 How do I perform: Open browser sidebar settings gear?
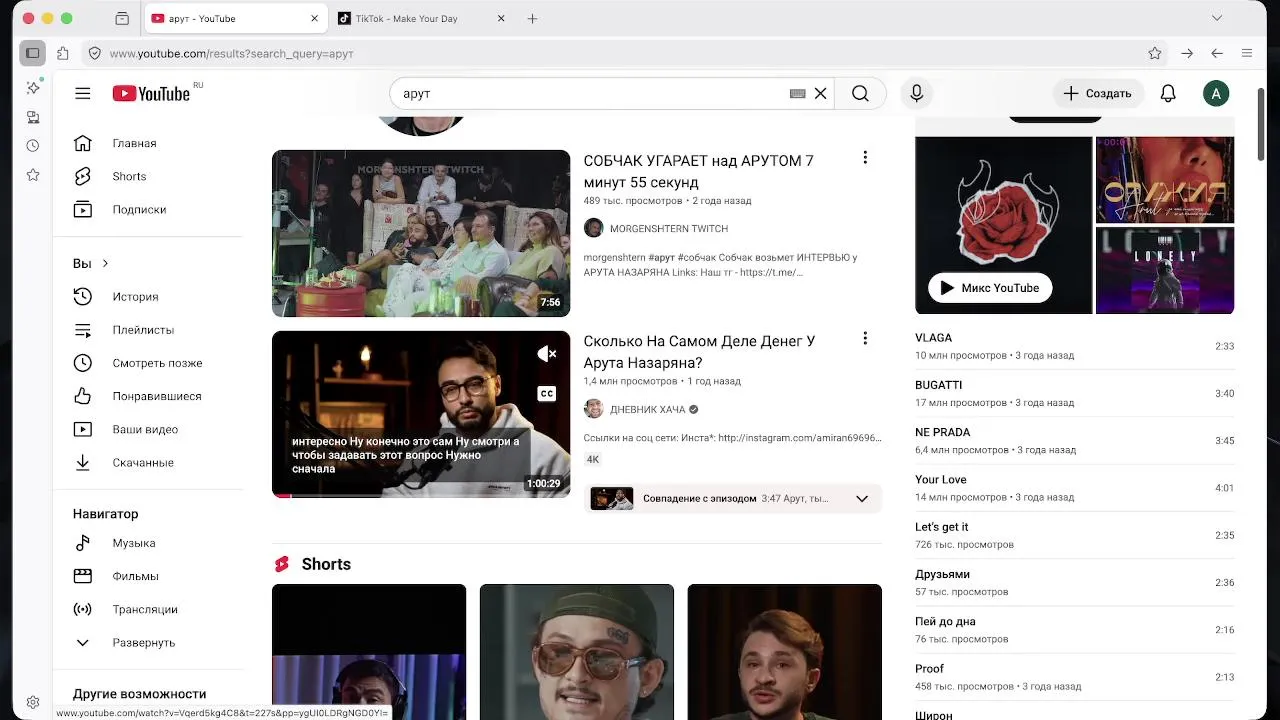pyautogui.click(x=33, y=702)
